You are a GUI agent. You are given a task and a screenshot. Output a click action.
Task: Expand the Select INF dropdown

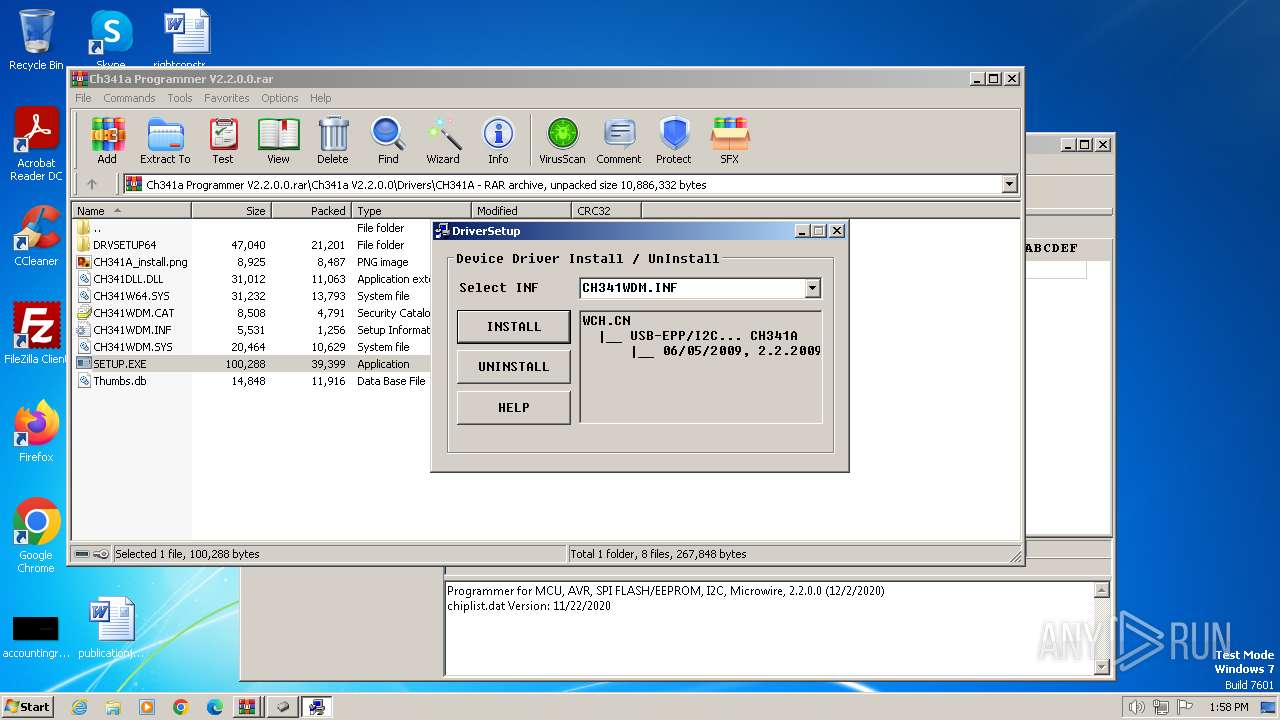click(812, 288)
